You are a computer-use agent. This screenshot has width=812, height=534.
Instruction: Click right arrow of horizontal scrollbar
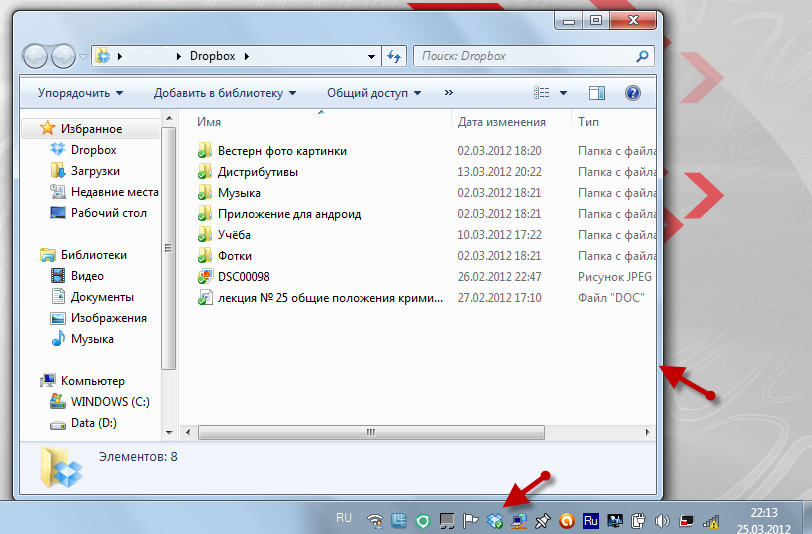tap(647, 432)
